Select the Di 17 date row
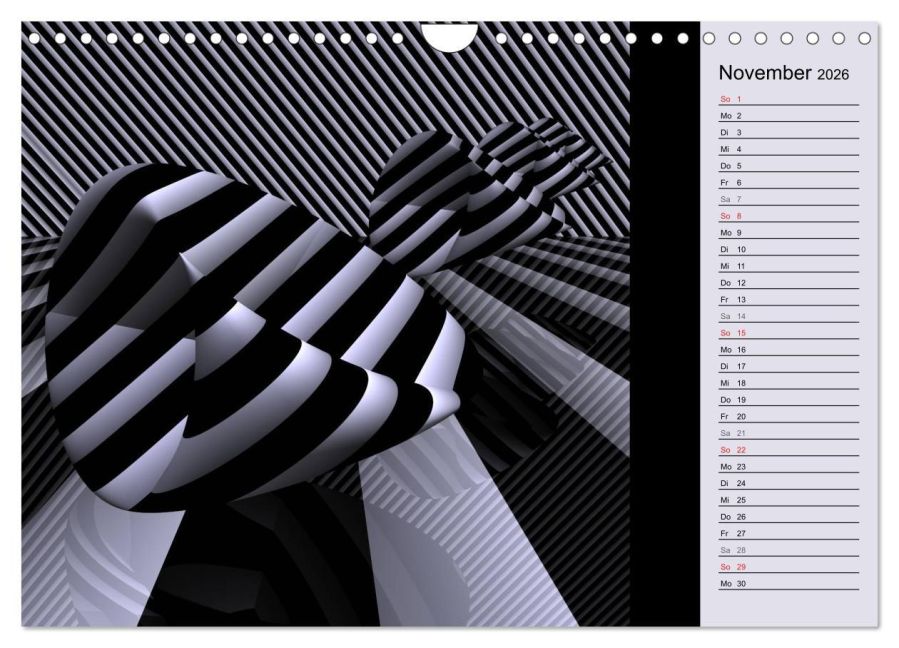 (789, 366)
